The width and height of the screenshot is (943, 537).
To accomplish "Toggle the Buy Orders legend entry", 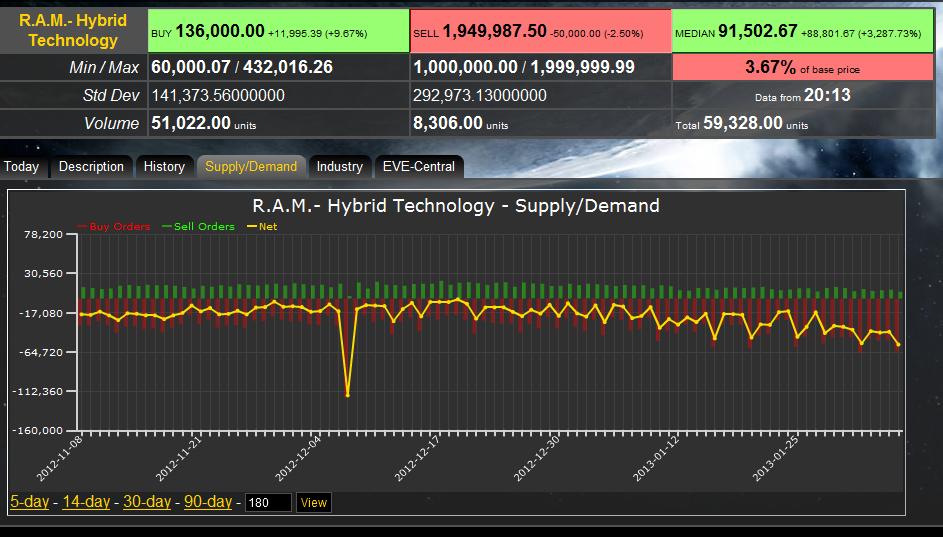I will [x=114, y=227].
